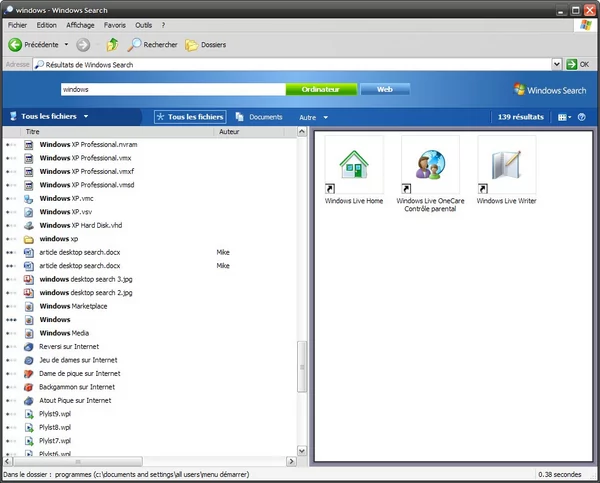The image size is (600, 483).
Task: Filter results by Documents
Action: [259, 117]
